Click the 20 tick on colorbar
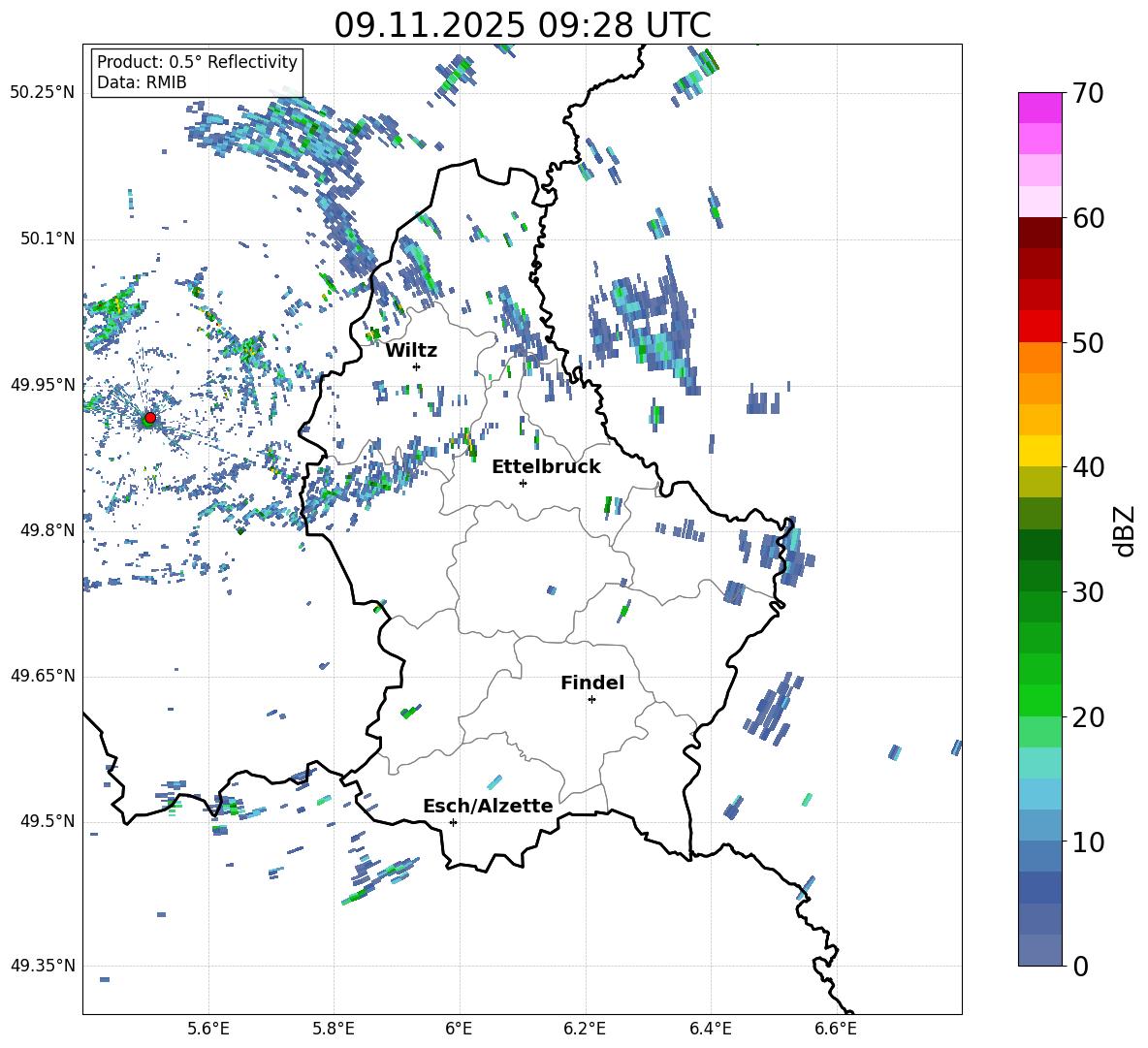 click(x=1089, y=717)
